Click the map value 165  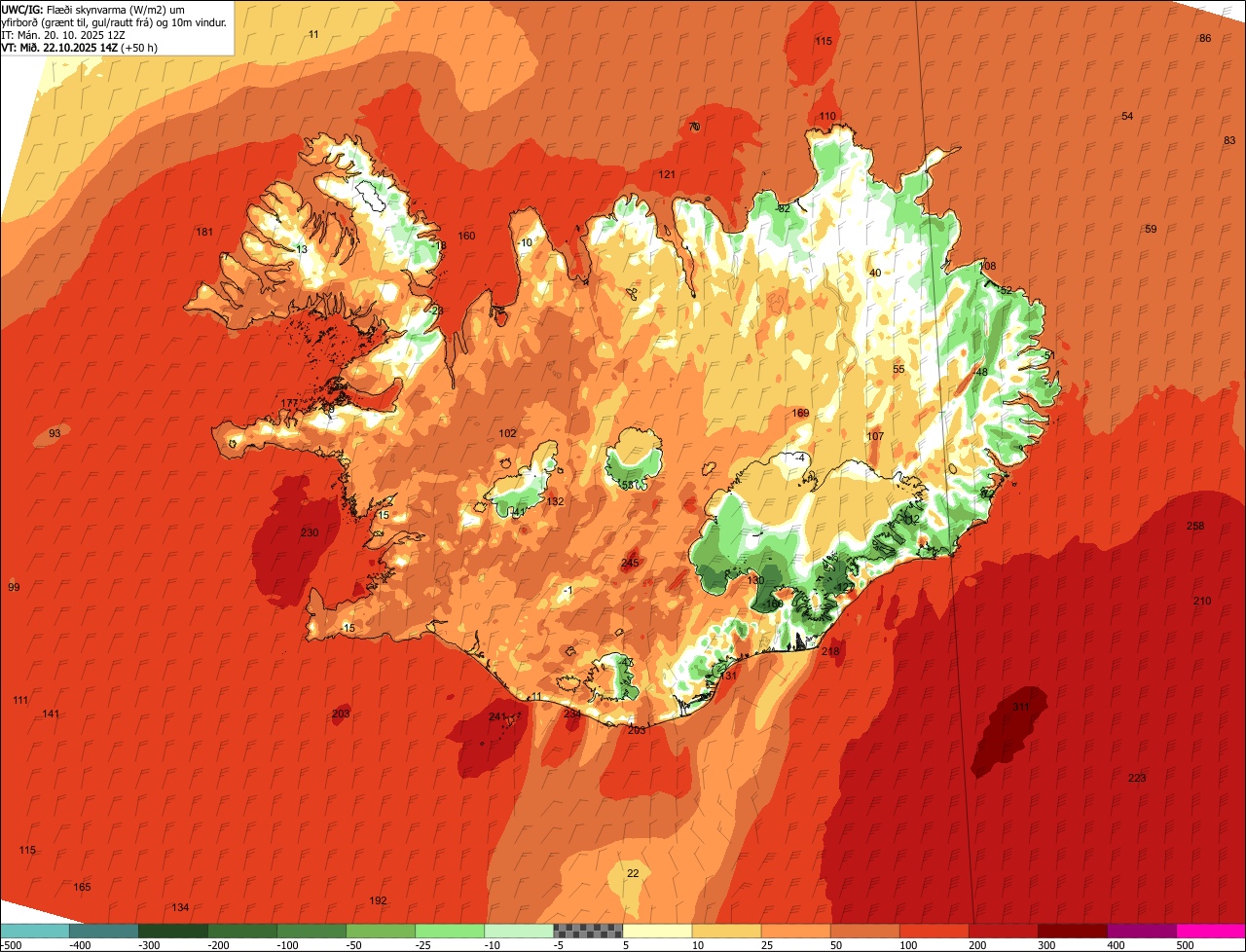click(x=82, y=887)
